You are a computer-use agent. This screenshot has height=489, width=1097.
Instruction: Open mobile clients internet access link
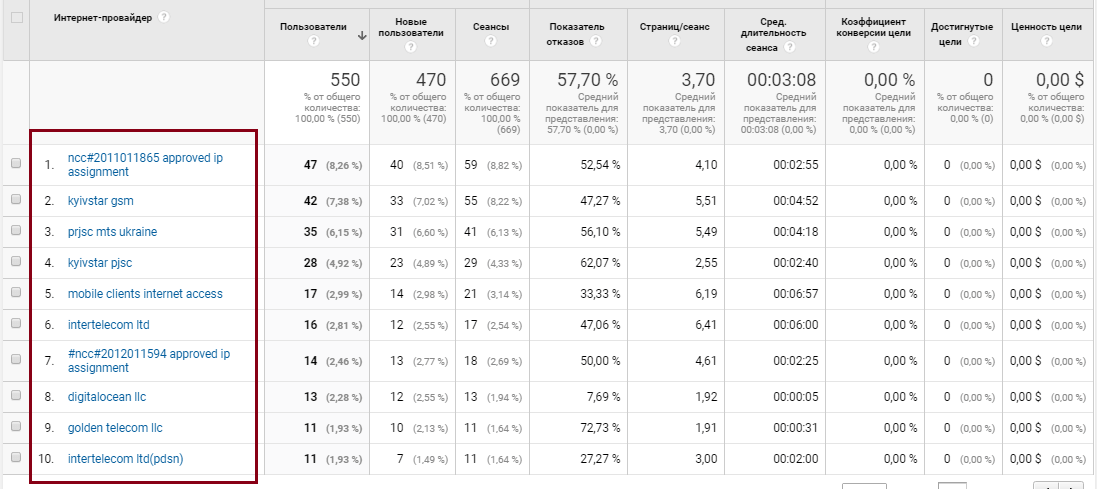pos(145,294)
